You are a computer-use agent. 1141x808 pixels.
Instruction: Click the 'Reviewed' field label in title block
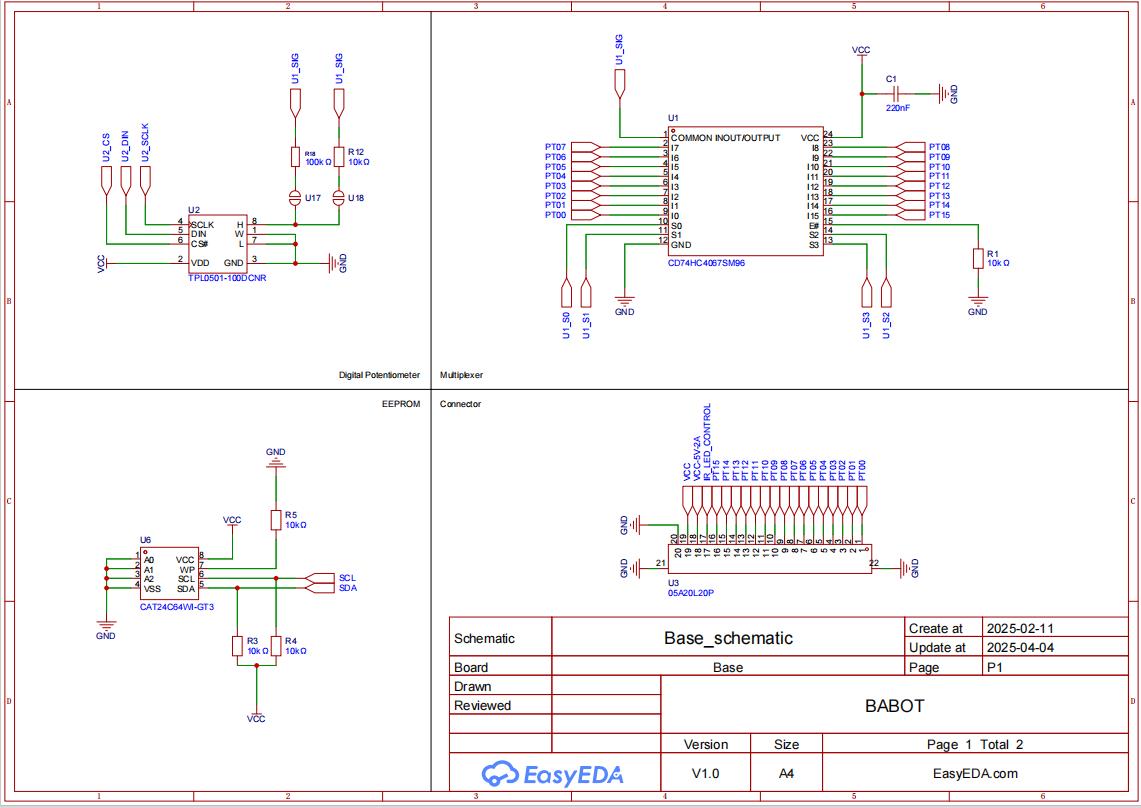(482, 705)
